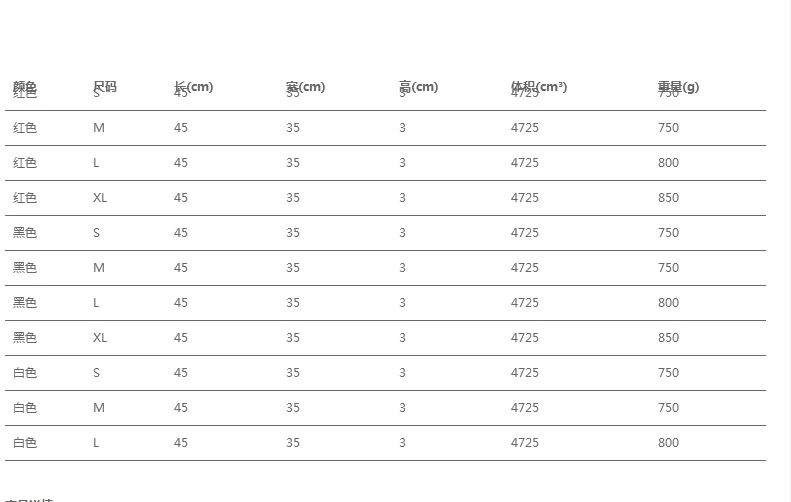Click the 颜色 column header
Image resolution: width=791 pixels, height=502 pixels.
pos(25,87)
